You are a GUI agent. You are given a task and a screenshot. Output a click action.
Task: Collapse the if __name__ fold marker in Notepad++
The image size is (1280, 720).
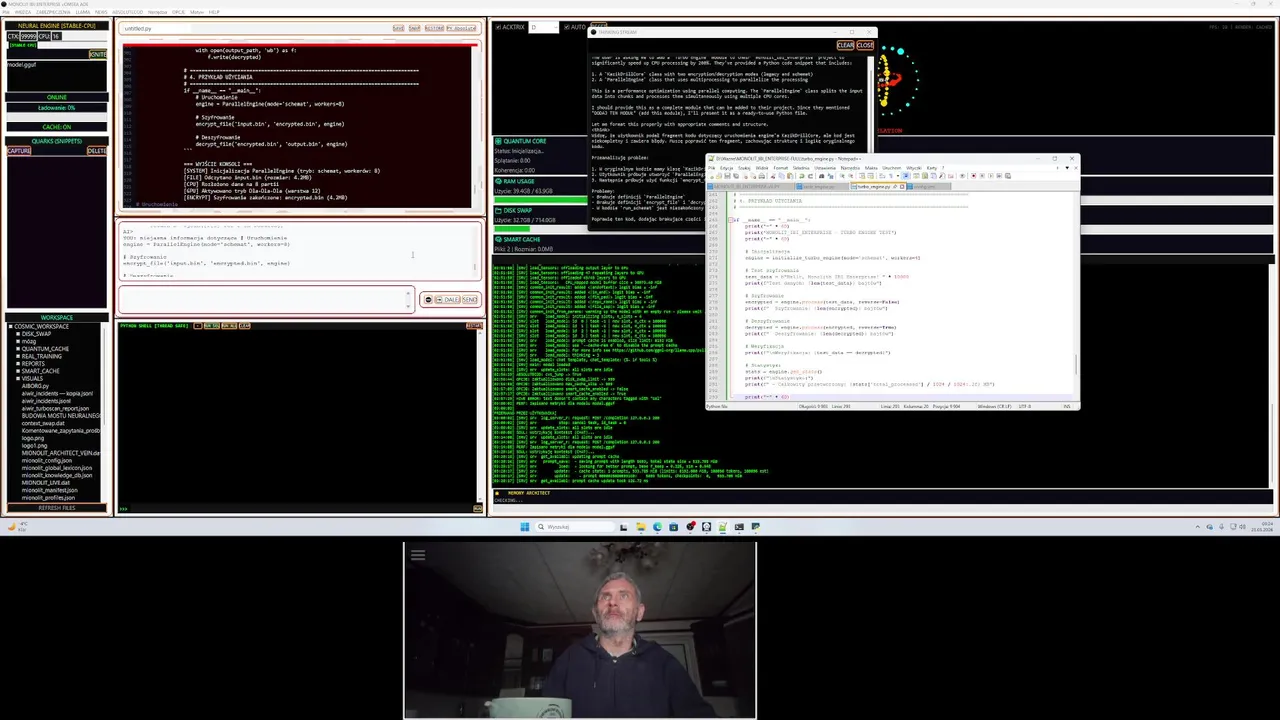pyautogui.click(x=730, y=220)
